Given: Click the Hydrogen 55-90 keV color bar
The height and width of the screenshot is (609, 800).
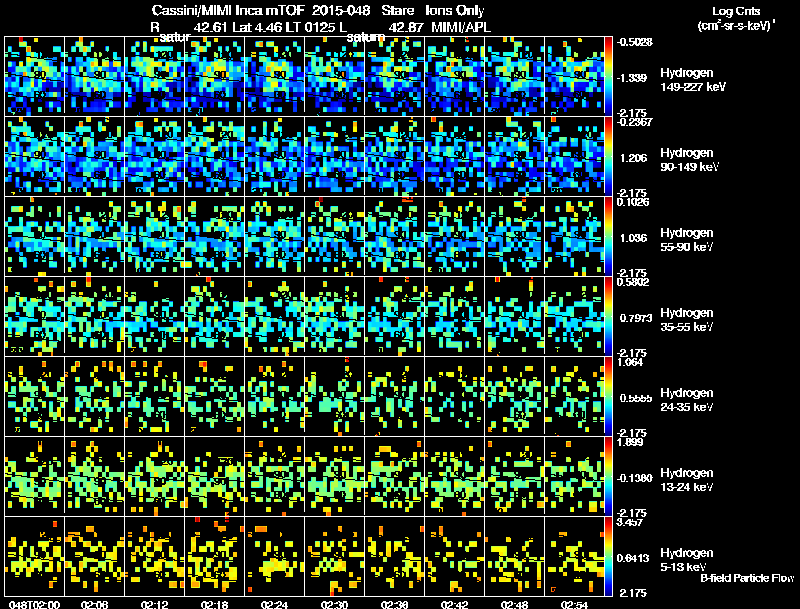Looking at the screenshot, I should pos(608,236).
